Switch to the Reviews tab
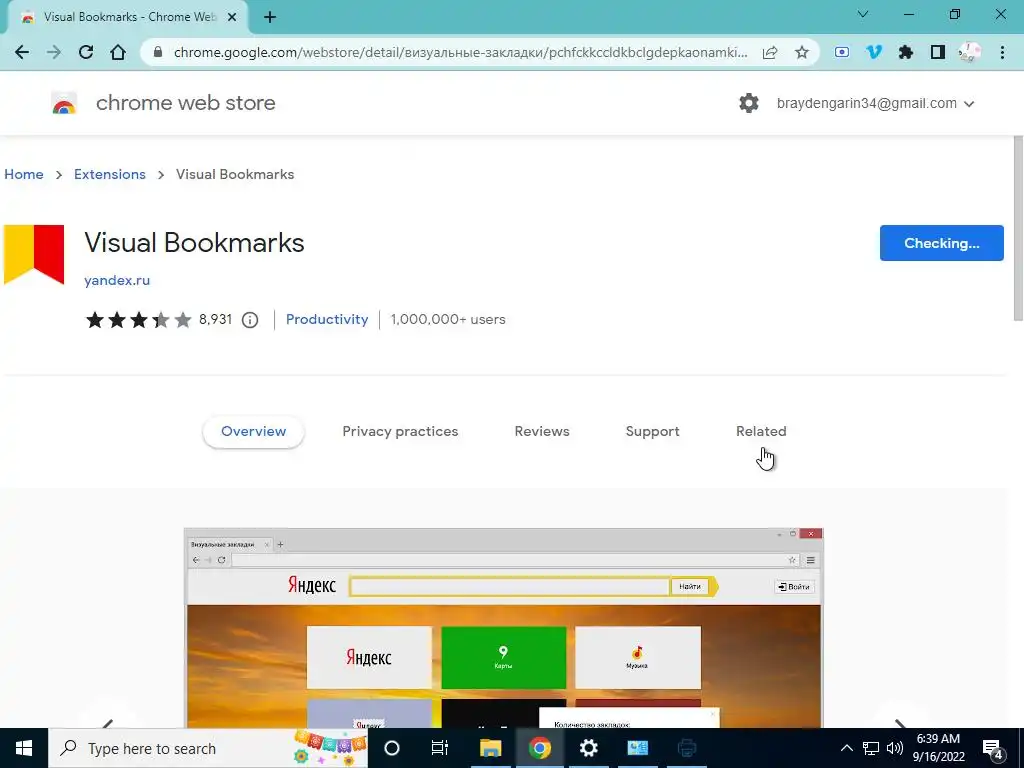The image size is (1024, 768). point(542,431)
